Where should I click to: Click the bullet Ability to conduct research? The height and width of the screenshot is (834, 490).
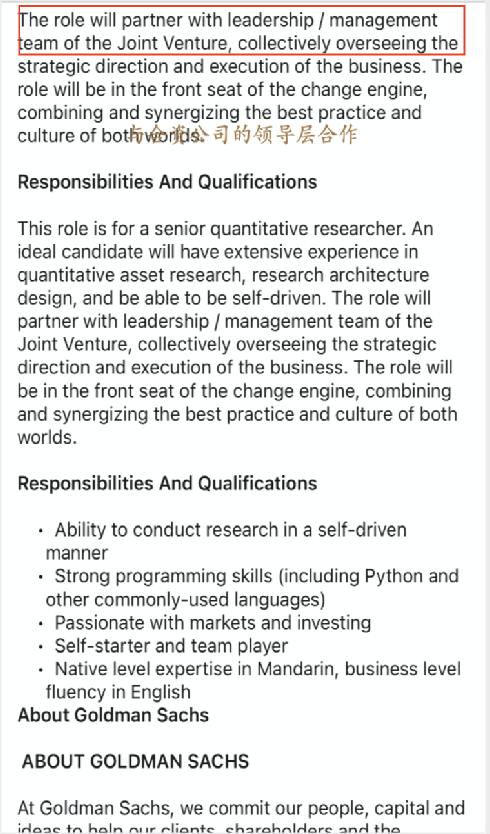[226, 541]
